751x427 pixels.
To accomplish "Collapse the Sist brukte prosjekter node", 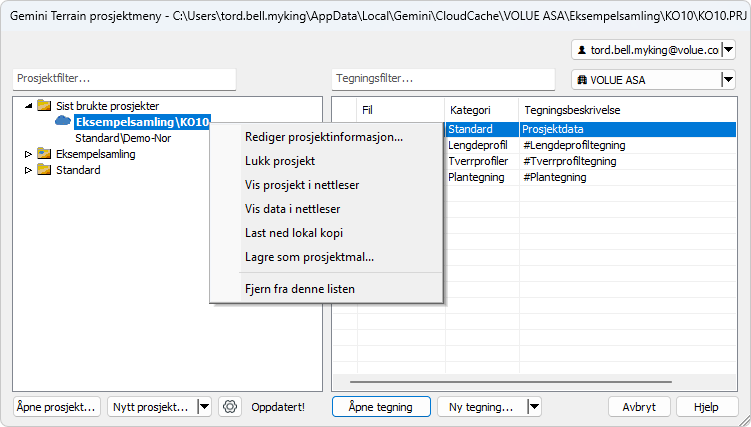I will click(28, 106).
